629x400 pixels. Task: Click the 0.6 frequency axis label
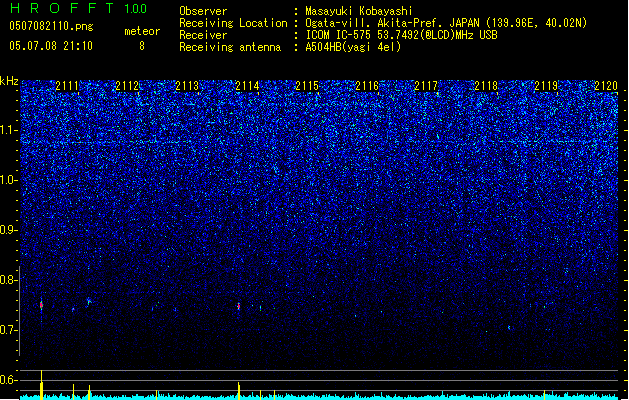[9, 380]
